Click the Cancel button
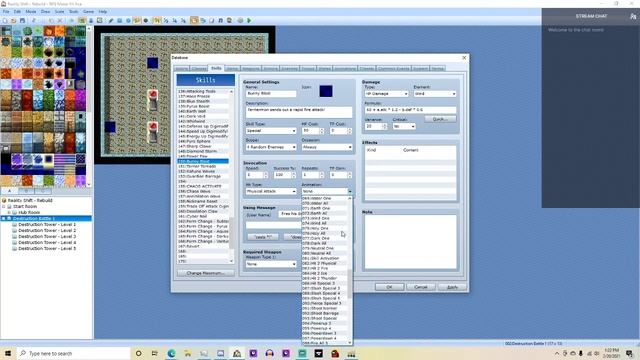640x360 pixels. click(420, 287)
